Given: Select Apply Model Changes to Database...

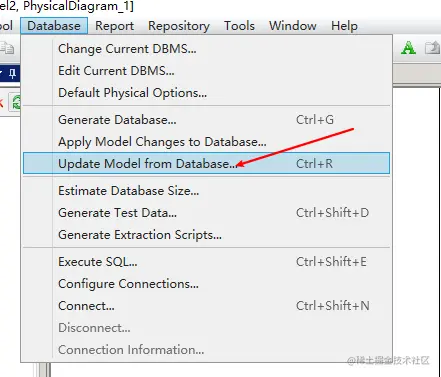Looking at the screenshot, I should click(206, 142).
